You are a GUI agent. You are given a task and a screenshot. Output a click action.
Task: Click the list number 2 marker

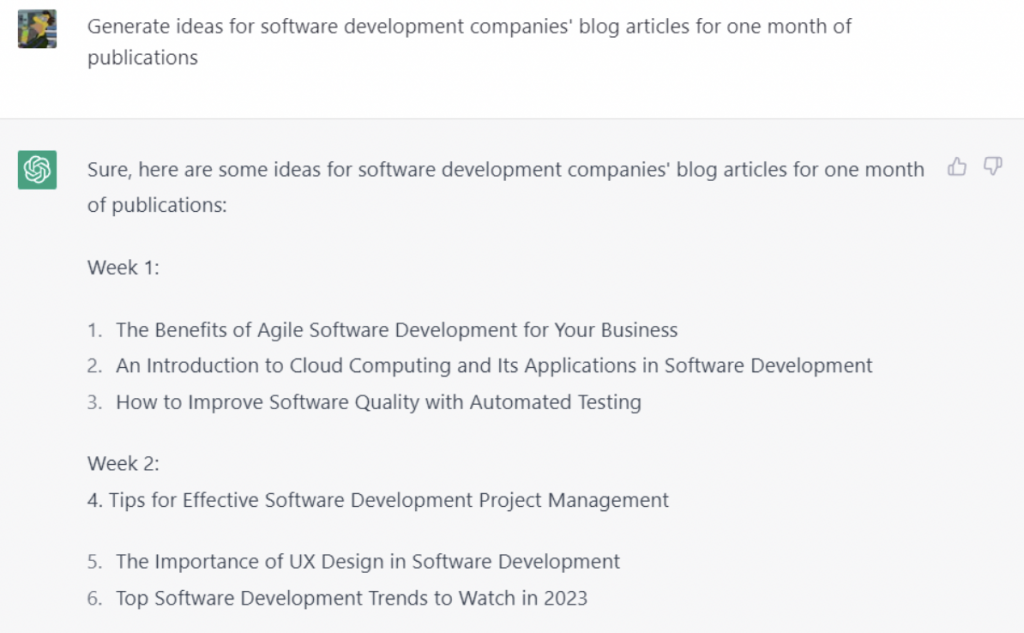(x=95, y=365)
